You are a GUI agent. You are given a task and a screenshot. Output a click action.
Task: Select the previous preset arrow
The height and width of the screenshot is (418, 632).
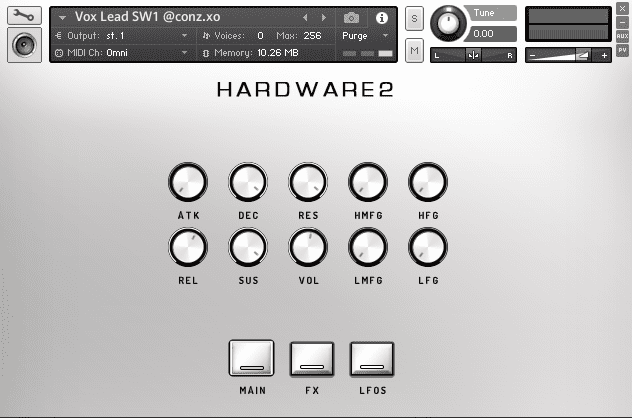305,17
